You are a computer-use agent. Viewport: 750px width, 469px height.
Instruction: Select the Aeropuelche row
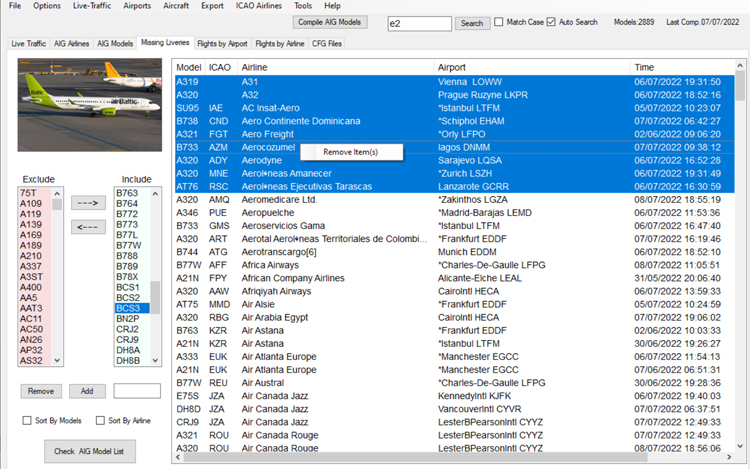tap(454, 213)
